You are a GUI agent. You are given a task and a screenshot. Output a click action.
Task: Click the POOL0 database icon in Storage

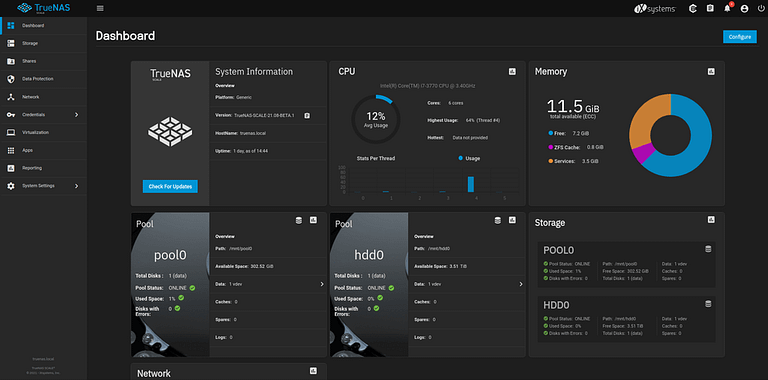pyautogui.click(x=708, y=249)
